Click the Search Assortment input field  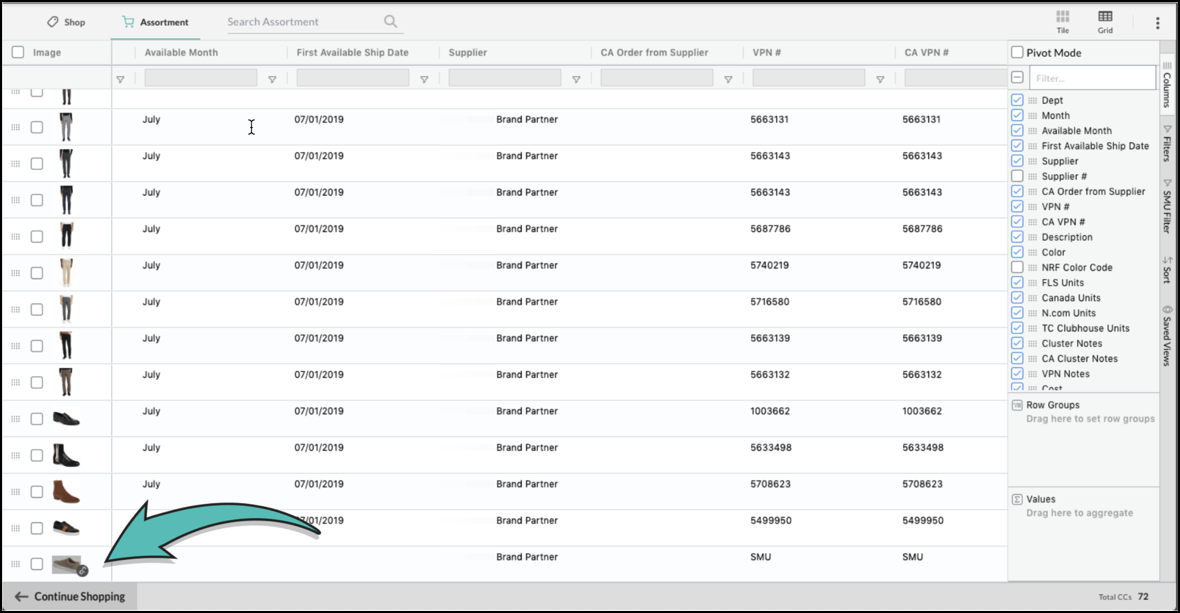[300, 22]
